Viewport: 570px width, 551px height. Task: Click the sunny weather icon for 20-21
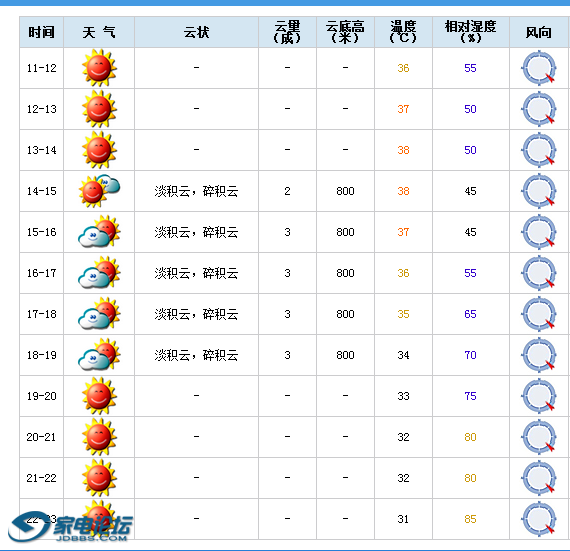tap(99, 437)
